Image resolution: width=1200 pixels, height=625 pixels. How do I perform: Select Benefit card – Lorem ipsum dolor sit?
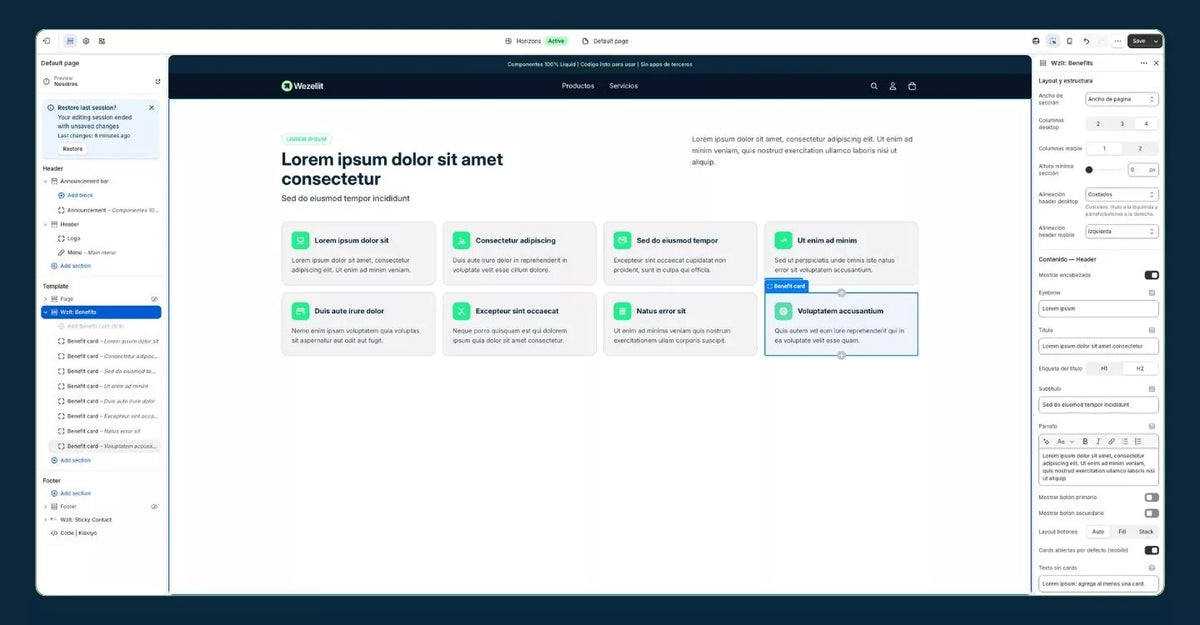(108, 341)
